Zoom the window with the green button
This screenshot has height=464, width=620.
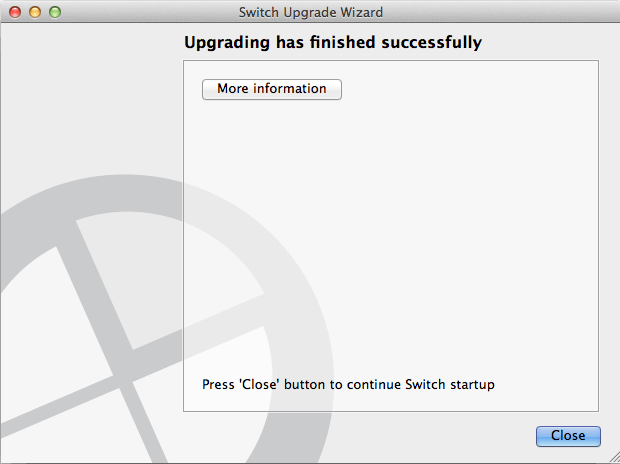click(55, 12)
